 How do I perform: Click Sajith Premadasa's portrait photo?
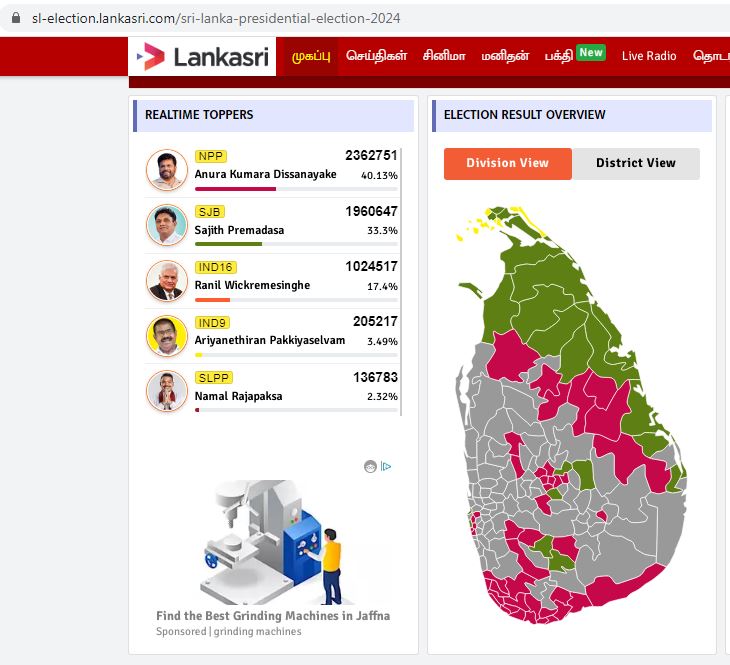[167, 225]
